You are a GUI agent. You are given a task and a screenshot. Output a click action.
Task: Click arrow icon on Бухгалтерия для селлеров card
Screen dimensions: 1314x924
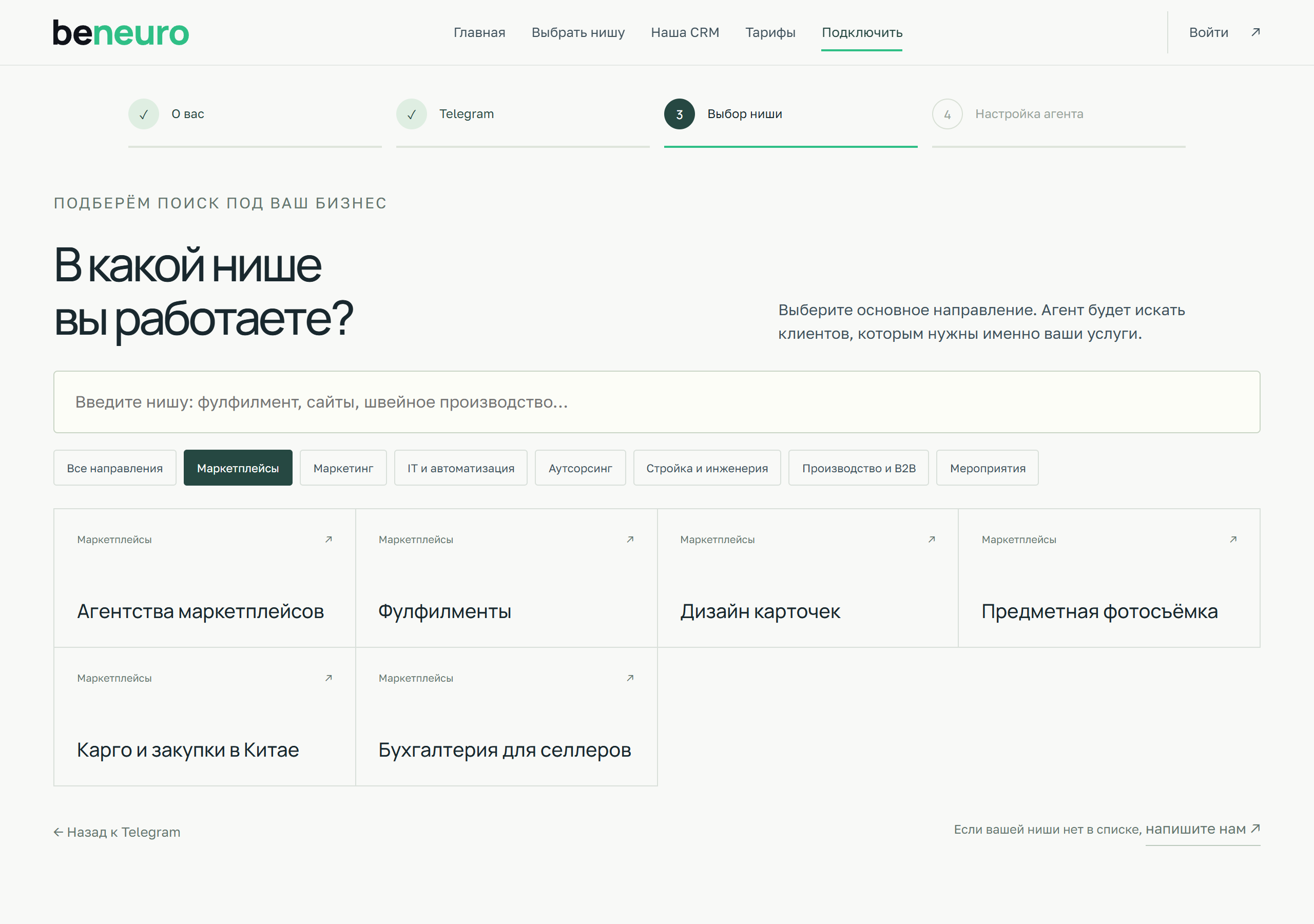[x=630, y=678]
